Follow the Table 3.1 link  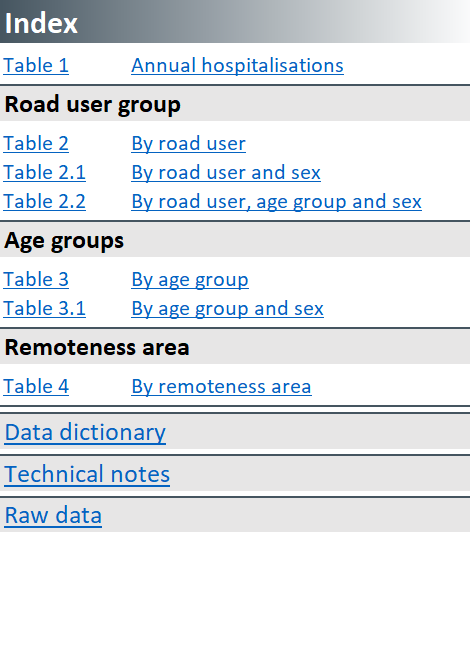45,308
